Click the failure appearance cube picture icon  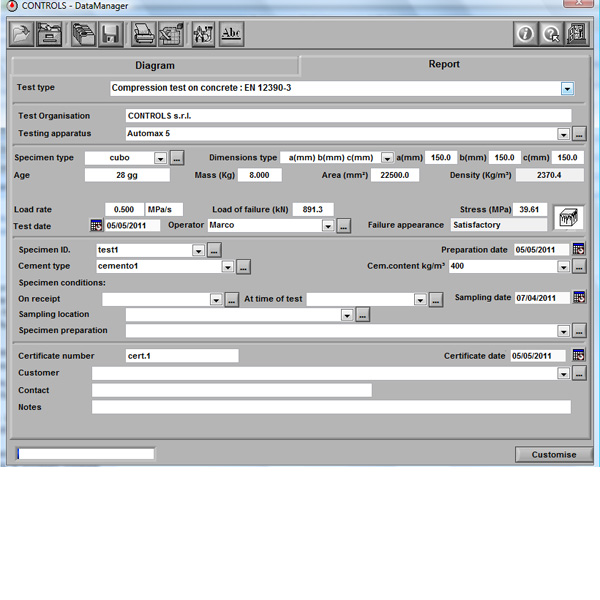pyautogui.click(x=569, y=218)
